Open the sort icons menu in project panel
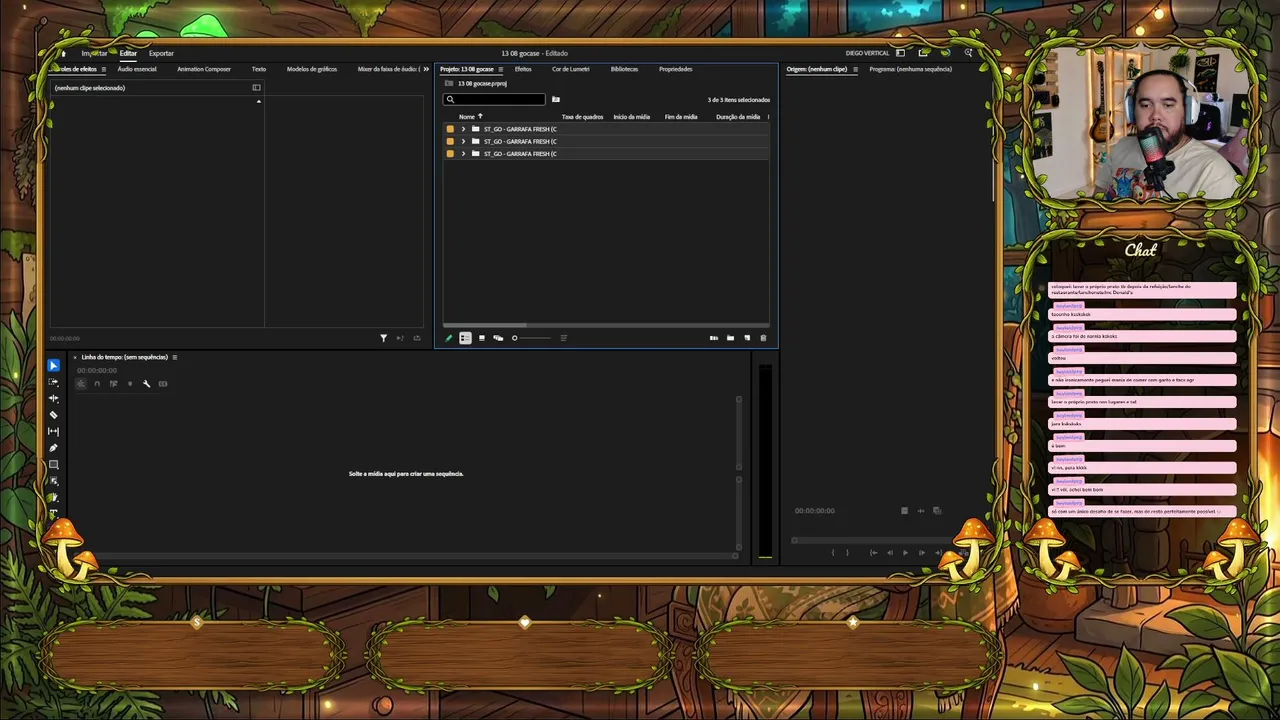The height and width of the screenshot is (720, 1280). tap(563, 338)
